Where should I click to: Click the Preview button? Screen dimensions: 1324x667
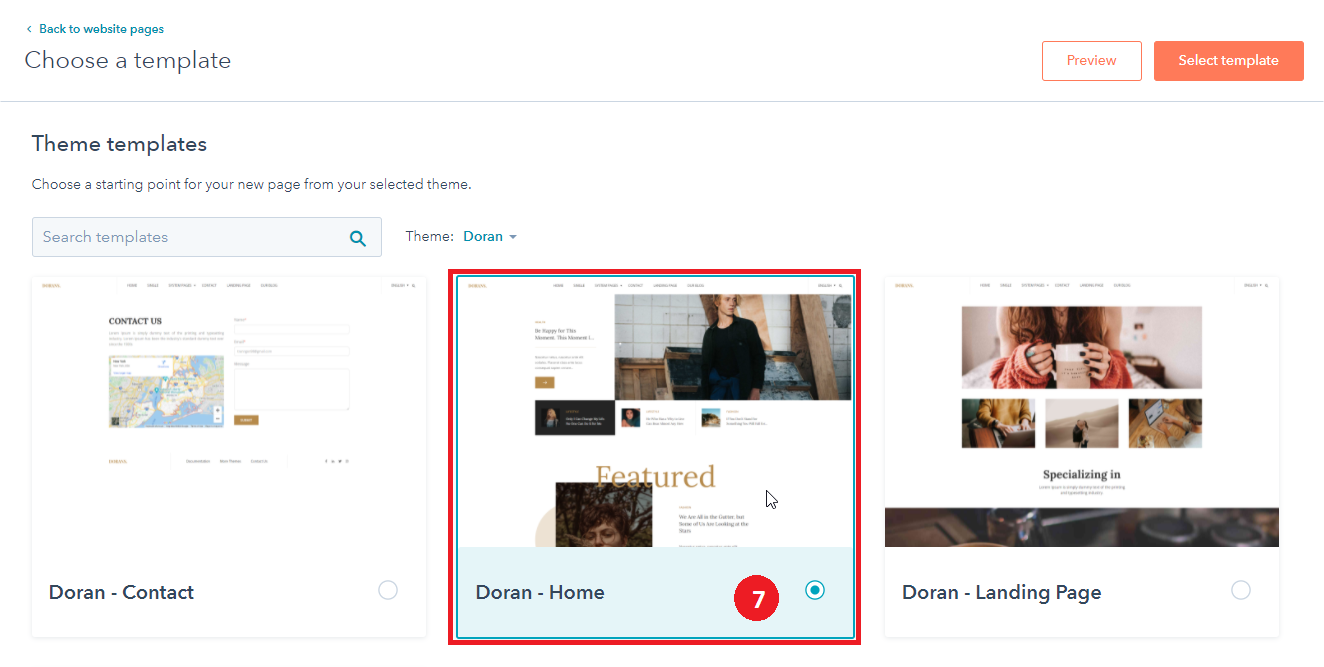pyautogui.click(x=1091, y=60)
